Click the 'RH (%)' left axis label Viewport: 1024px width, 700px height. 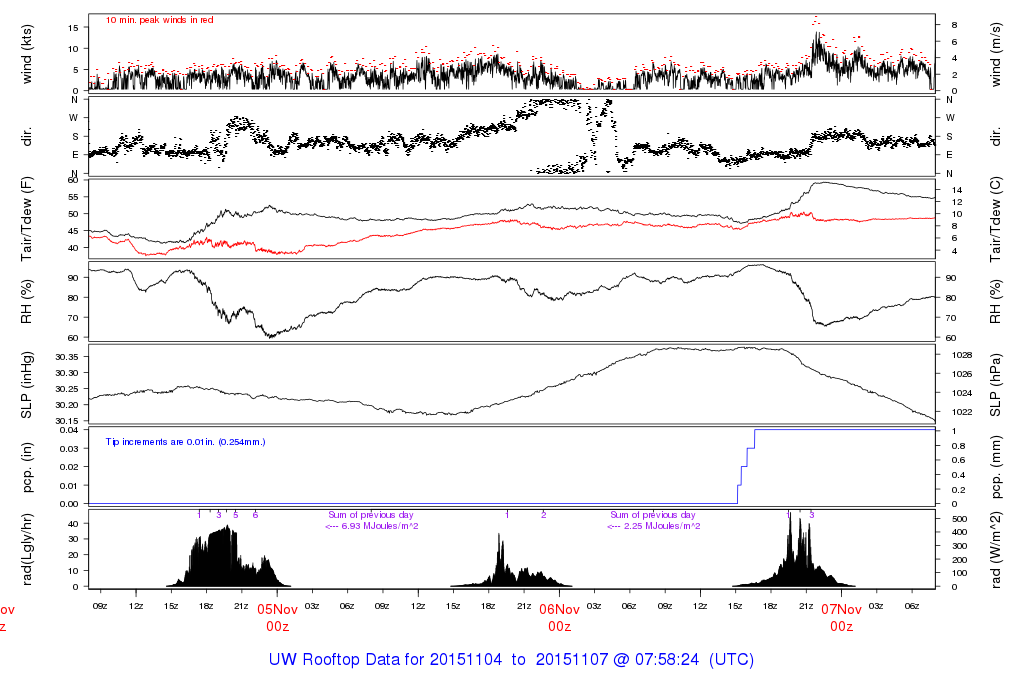pyautogui.click(x=27, y=302)
